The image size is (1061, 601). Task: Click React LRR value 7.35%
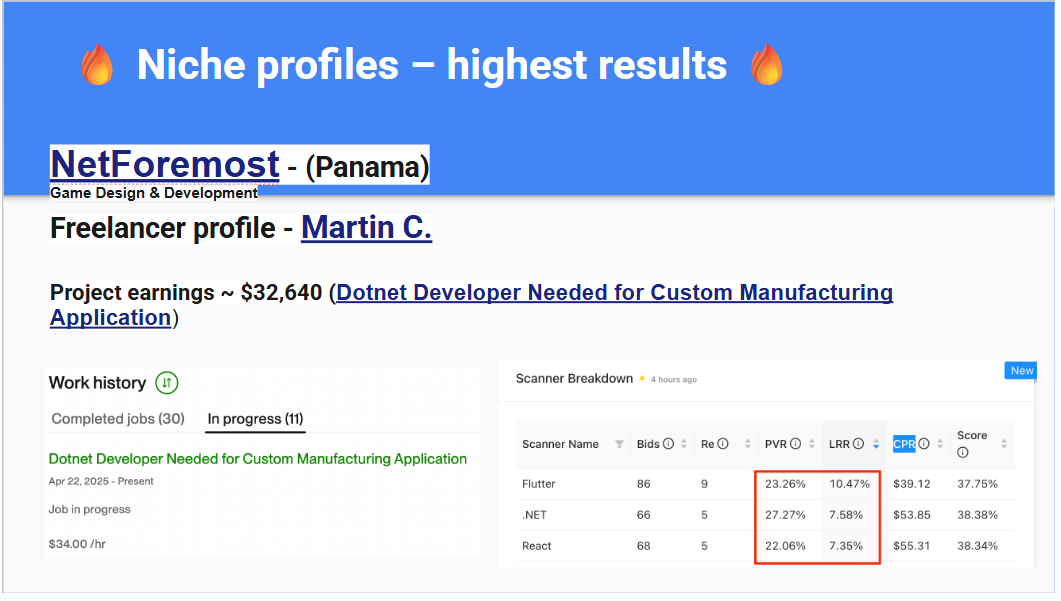pos(846,546)
